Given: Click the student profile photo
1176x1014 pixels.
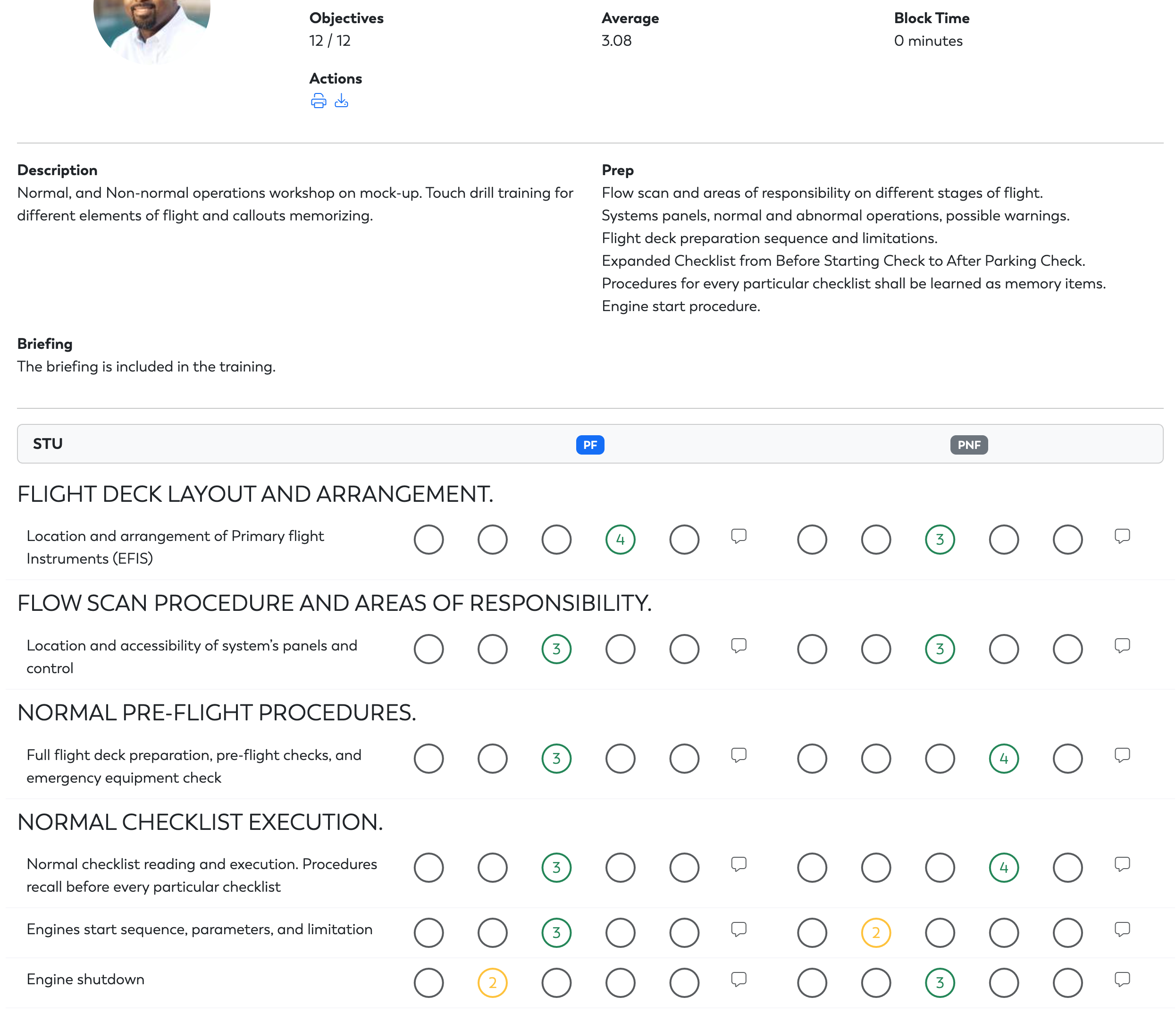Looking at the screenshot, I should tap(151, 28).
